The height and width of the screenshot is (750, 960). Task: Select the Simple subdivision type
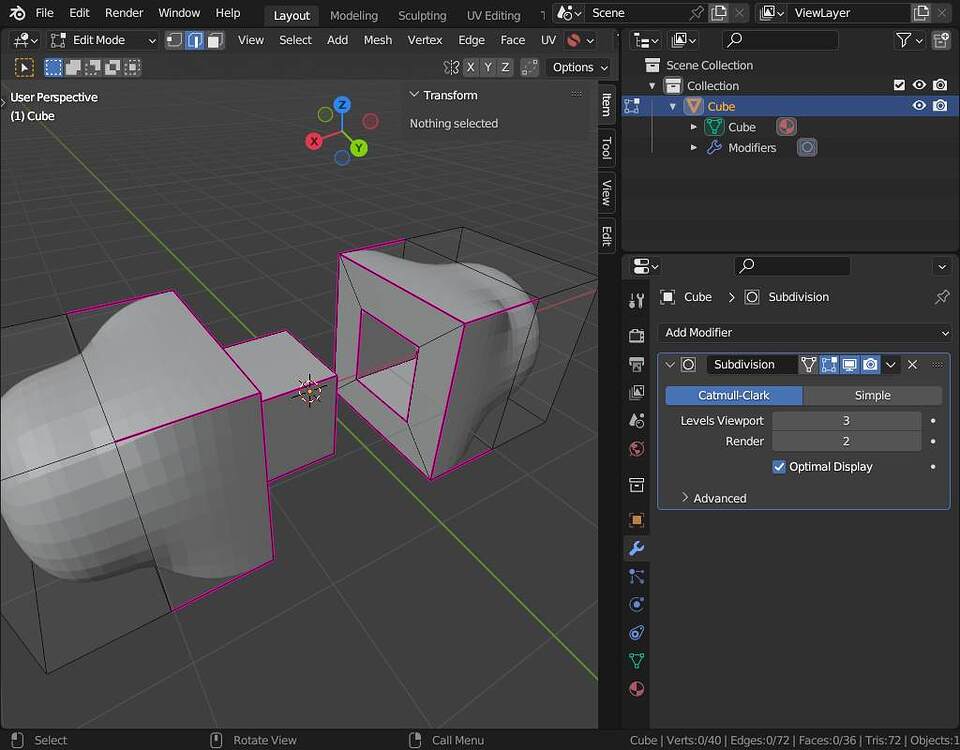pyautogui.click(x=872, y=396)
